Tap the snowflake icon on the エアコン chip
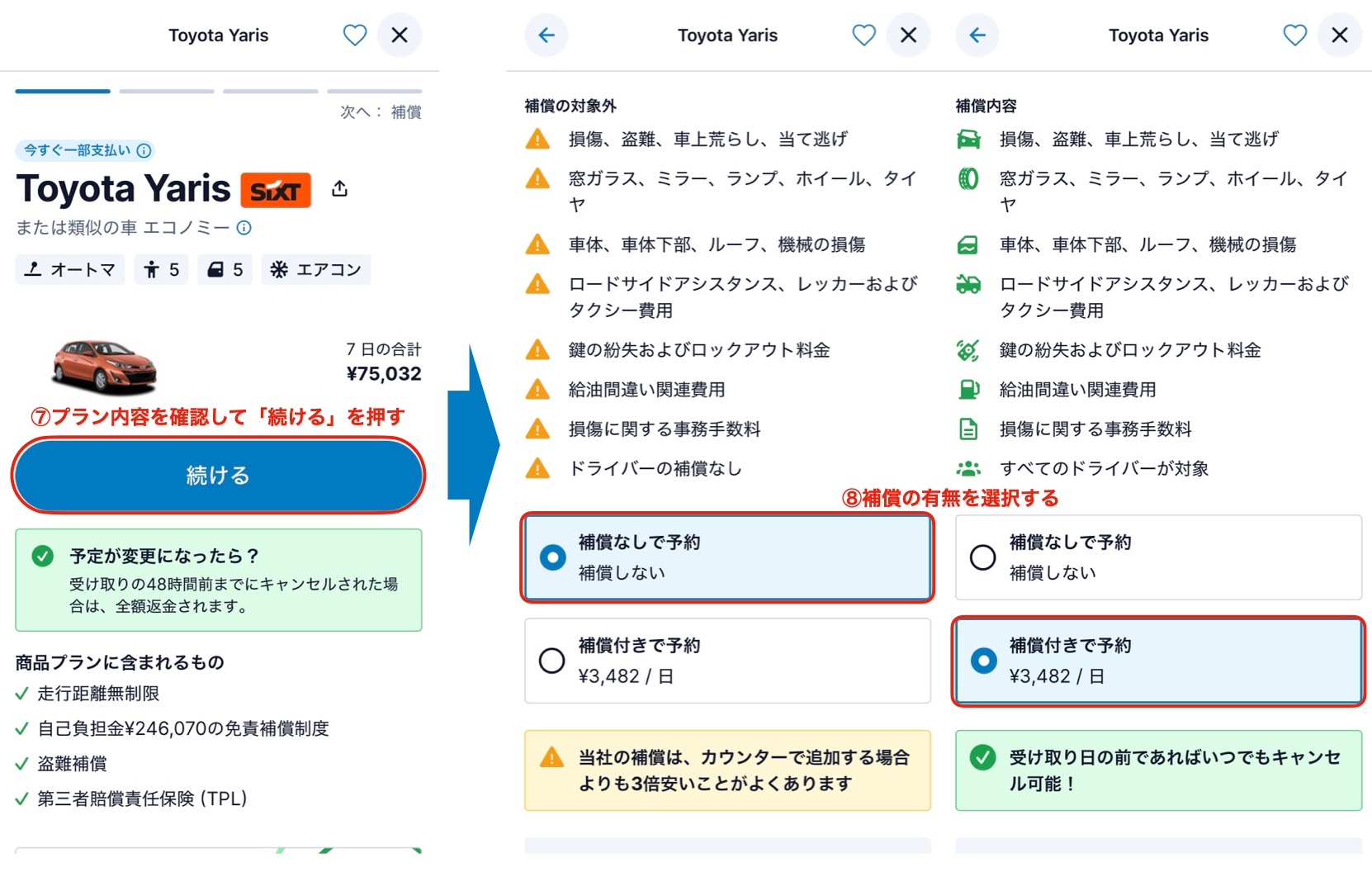1372x891 pixels. pos(279,269)
